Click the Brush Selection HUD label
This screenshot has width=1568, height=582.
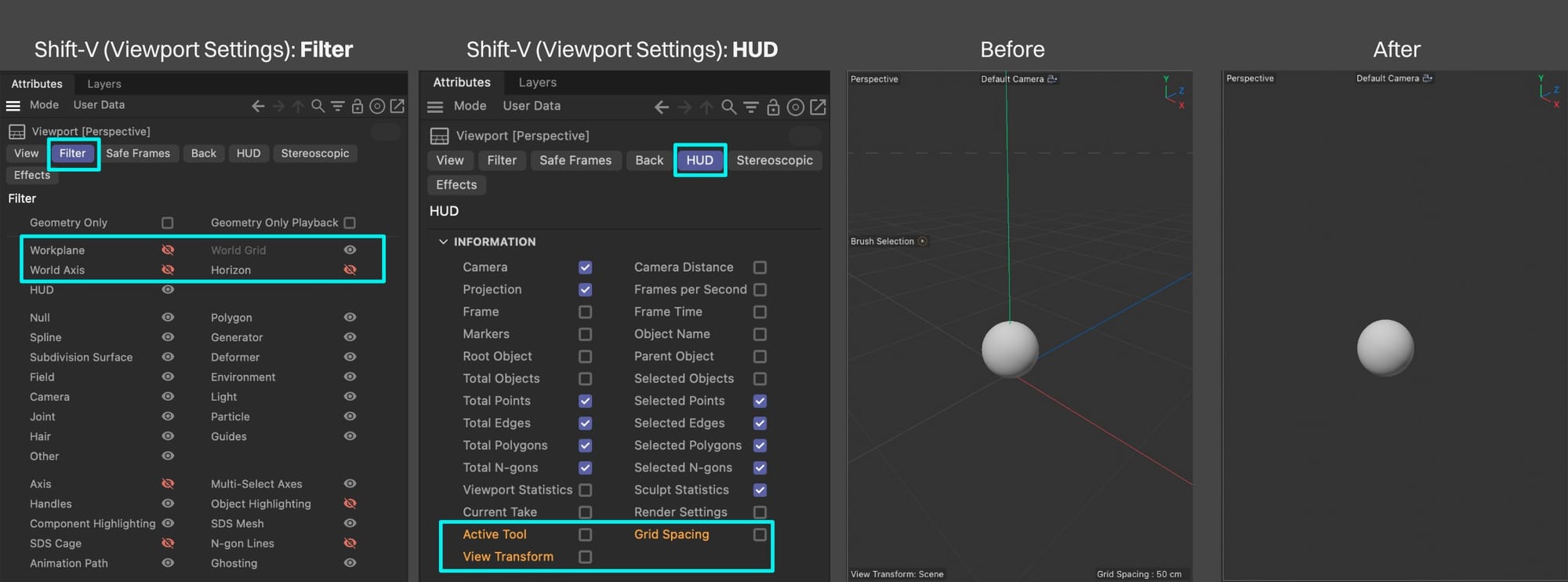tap(882, 242)
